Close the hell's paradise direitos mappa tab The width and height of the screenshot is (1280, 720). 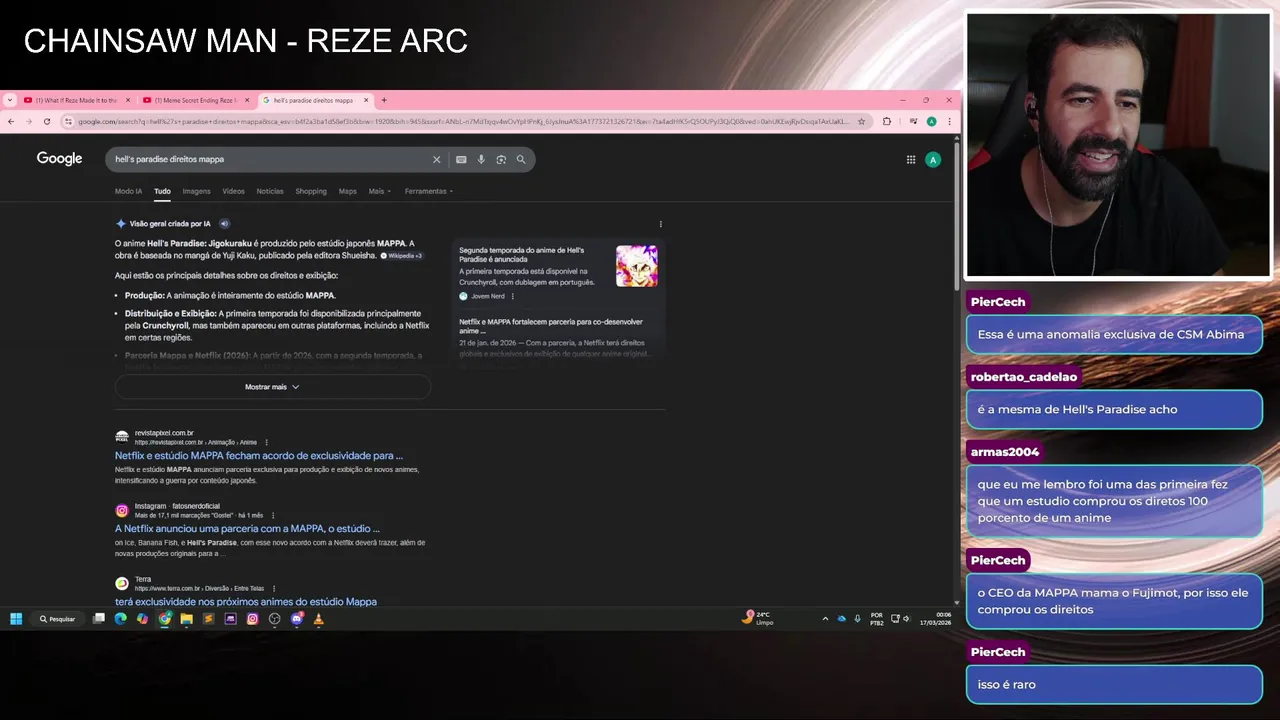pyautogui.click(x=366, y=100)
